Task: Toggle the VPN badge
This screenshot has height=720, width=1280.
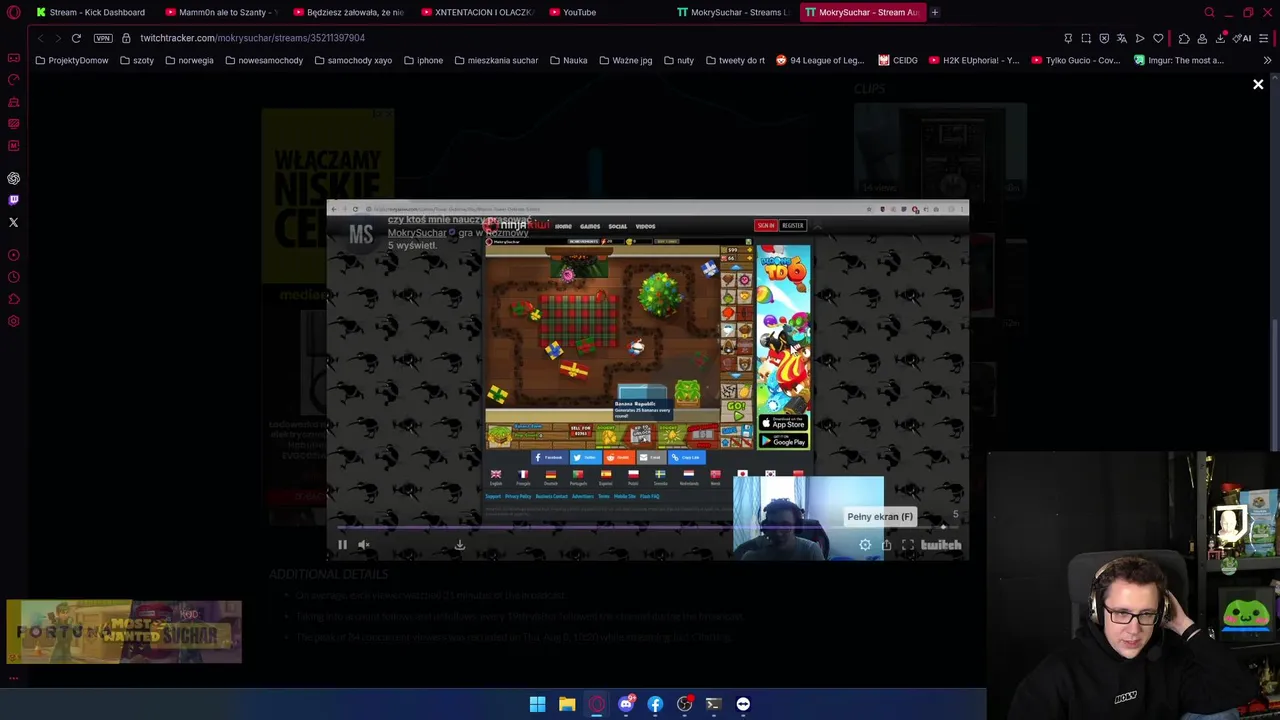Action: click(103, 38)
